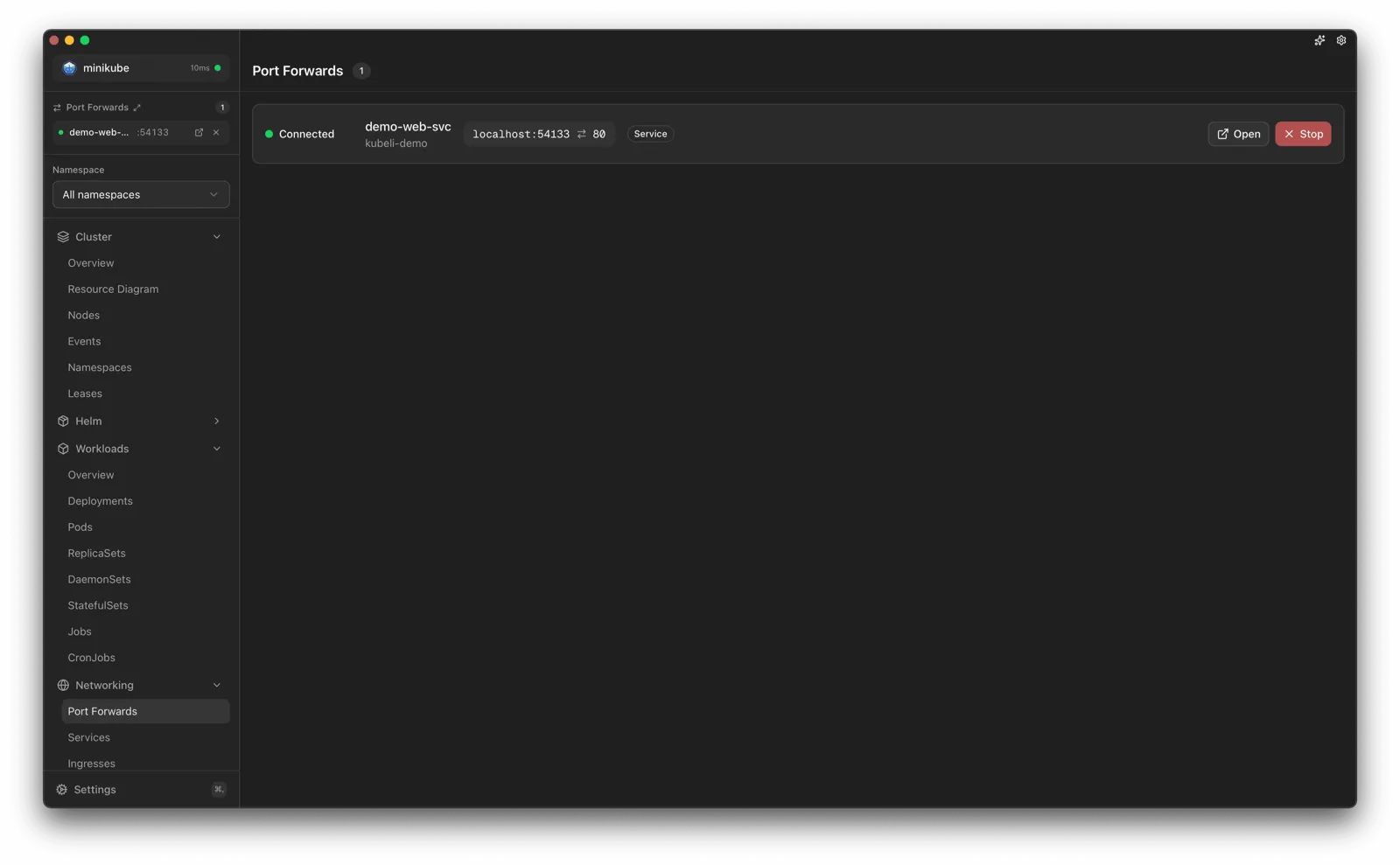Image resolution: width=1400 pixels, height=865 pixels.
Task: Expand the Helm section chevron
Action: (216, 421)
